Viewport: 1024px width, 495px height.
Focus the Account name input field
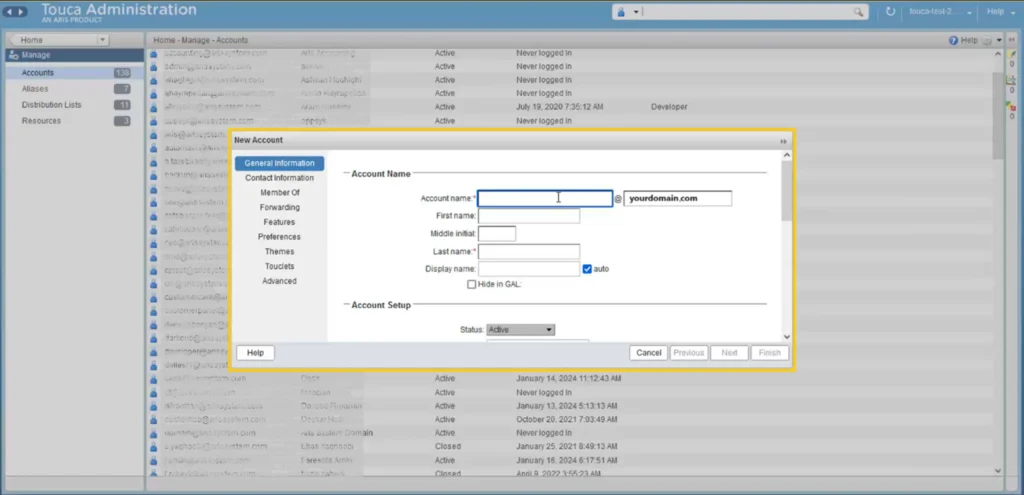coord(545,199)
